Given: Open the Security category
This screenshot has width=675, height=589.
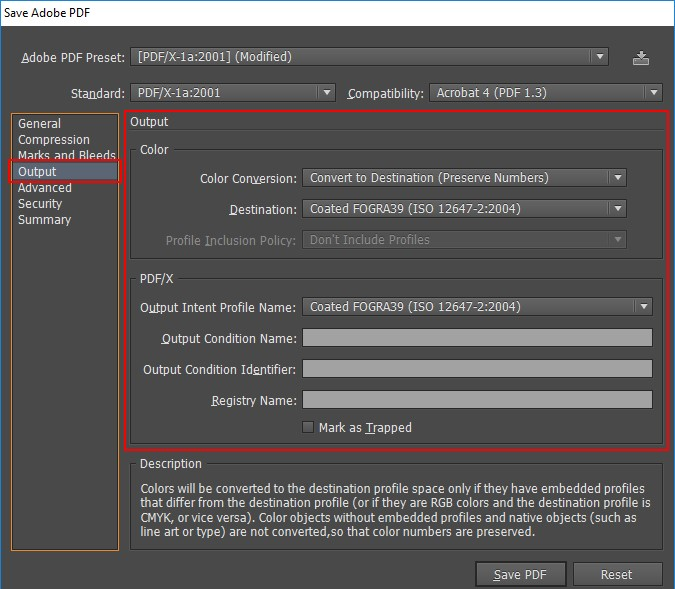Looking at the screenshot, I should [40, 204].
